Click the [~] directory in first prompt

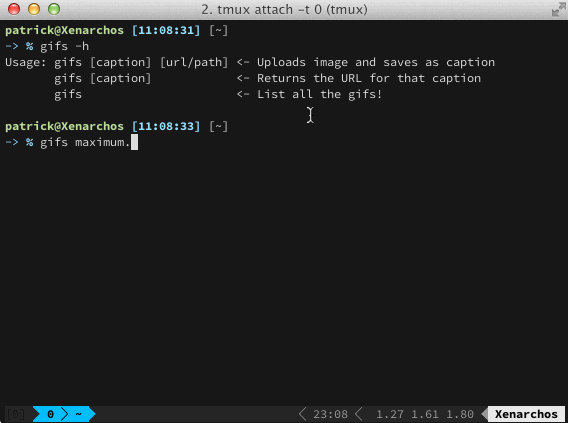click(x=218, y=30)
